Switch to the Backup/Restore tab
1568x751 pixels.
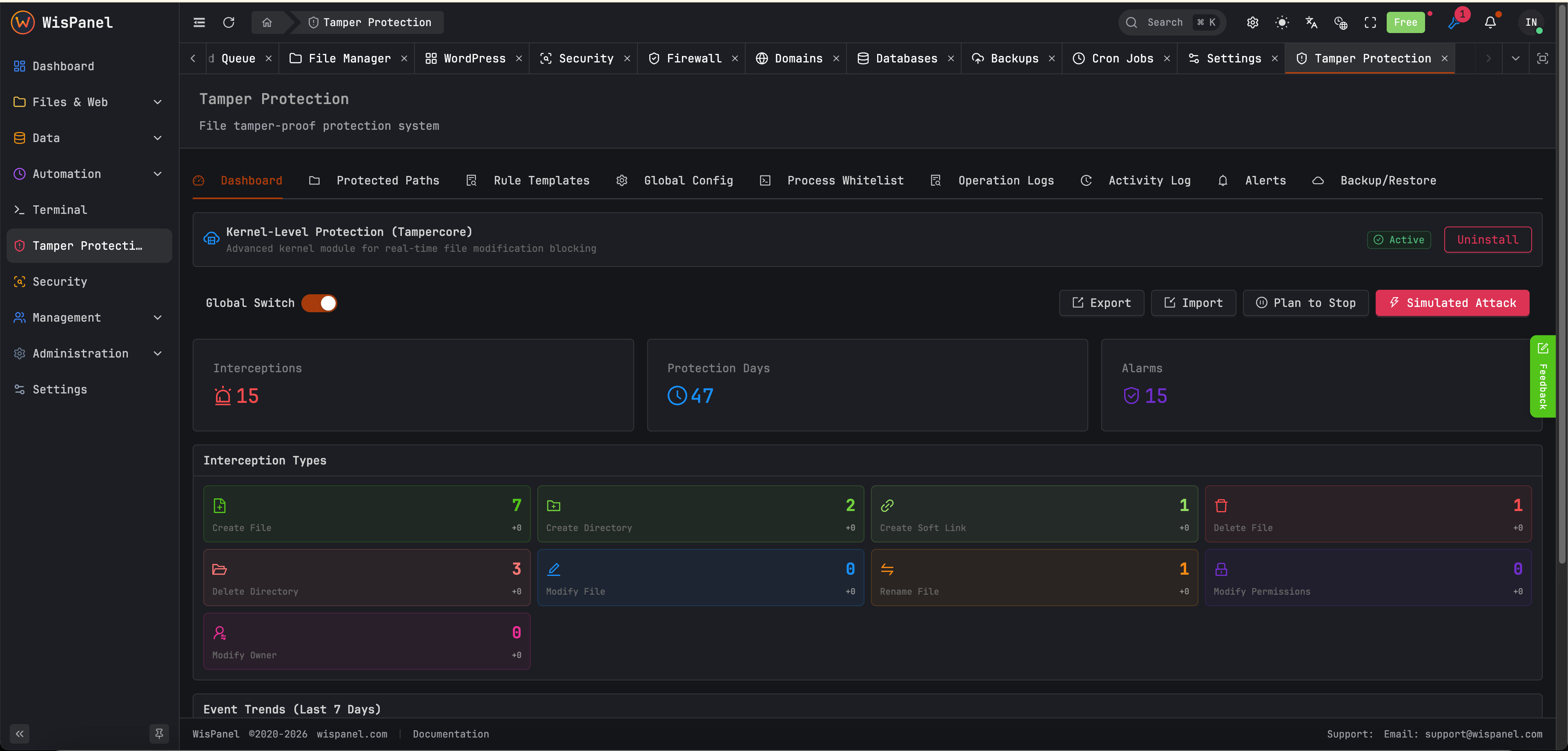1374,180
